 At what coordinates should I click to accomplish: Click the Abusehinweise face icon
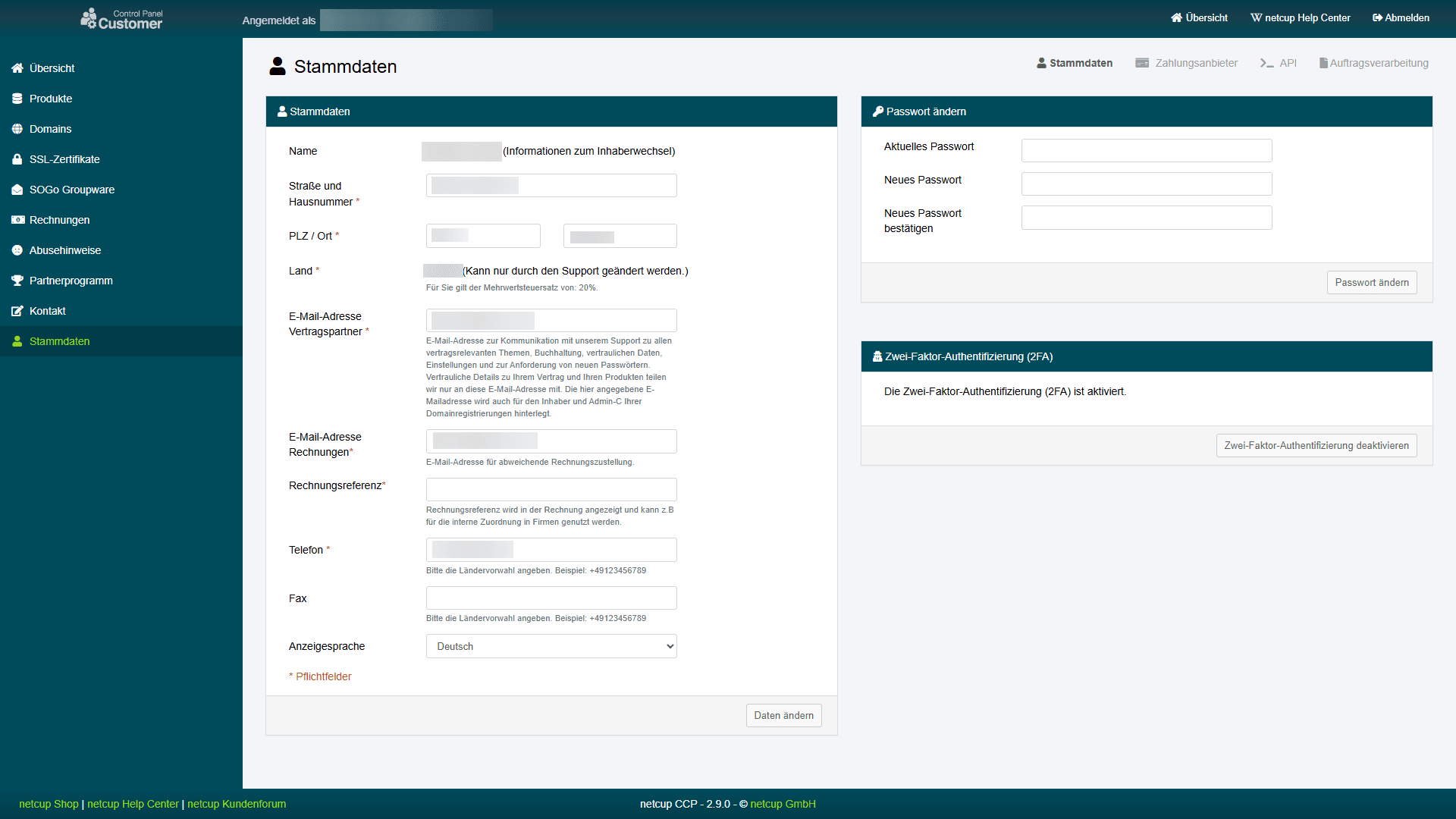click(x=17, y=250)
